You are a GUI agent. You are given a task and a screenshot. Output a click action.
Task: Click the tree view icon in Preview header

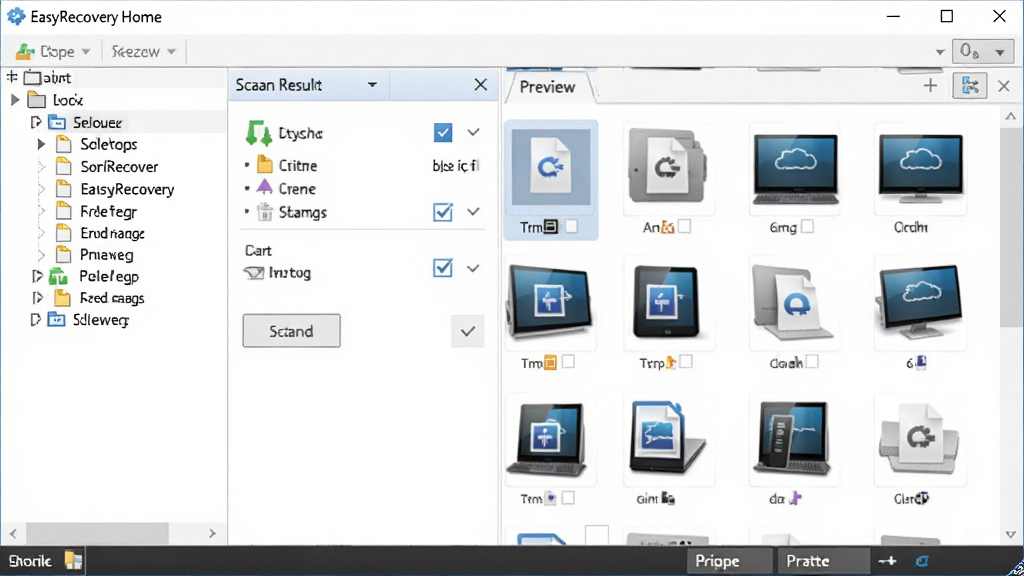pos(970,86)
